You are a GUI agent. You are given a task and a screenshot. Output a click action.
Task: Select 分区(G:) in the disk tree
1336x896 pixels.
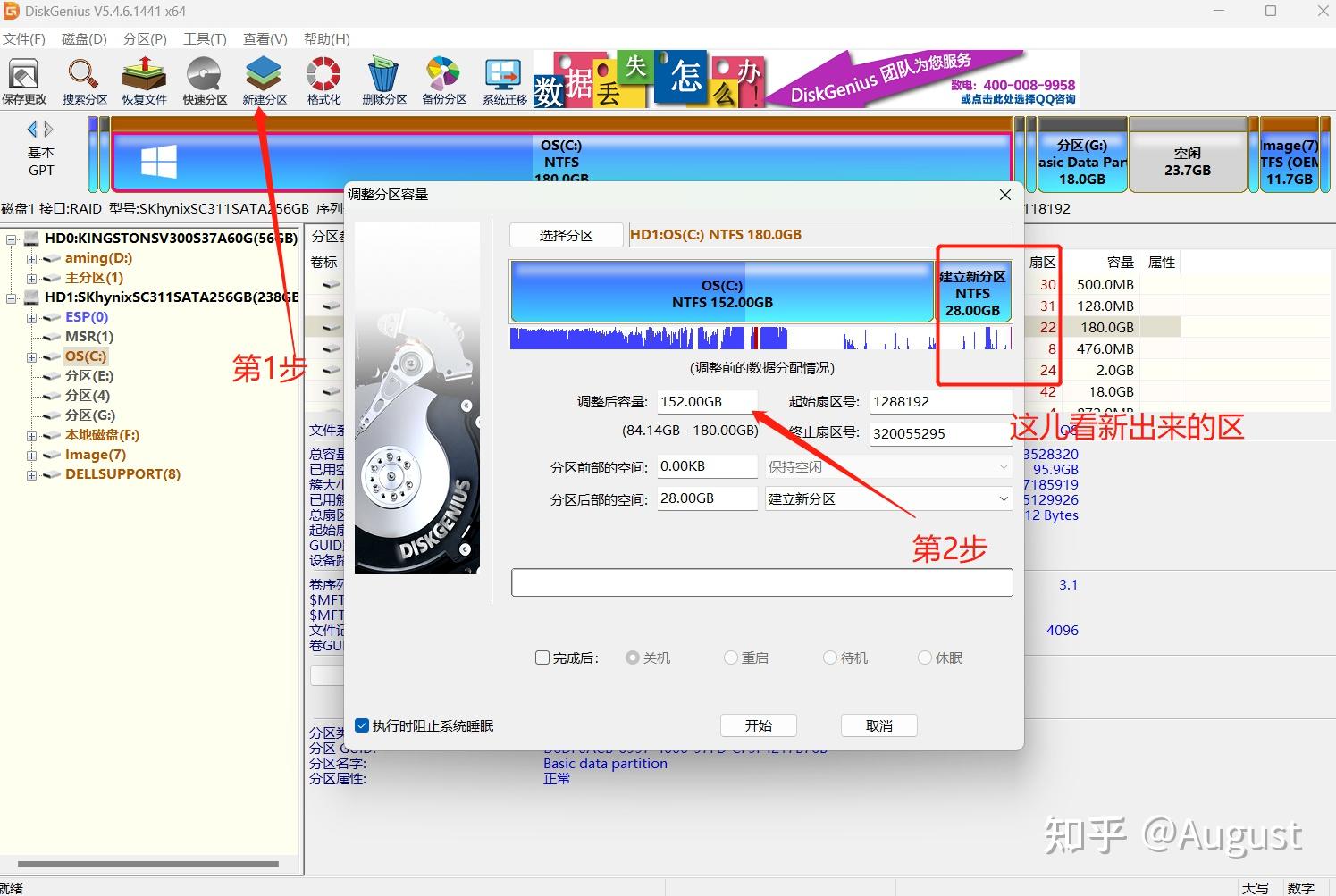pos(90,415)
